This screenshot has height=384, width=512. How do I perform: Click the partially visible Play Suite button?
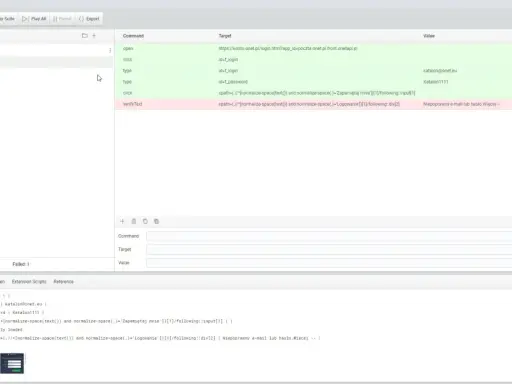(x=7, y=19)
